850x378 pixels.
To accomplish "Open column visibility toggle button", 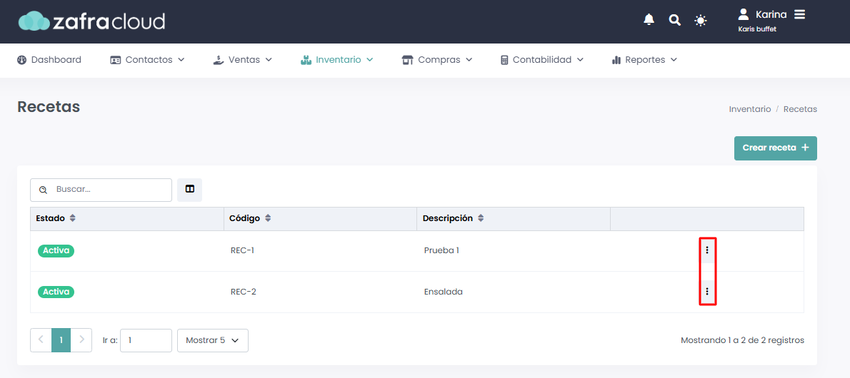I will click(190, 189).
